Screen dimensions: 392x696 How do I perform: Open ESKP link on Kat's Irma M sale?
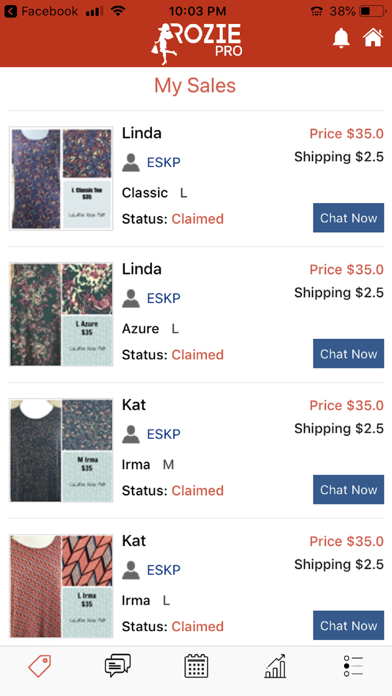[163, 434]
